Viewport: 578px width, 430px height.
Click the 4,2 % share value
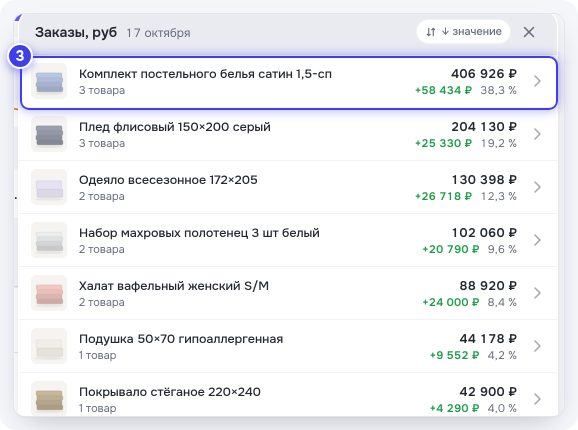(502, 355)
